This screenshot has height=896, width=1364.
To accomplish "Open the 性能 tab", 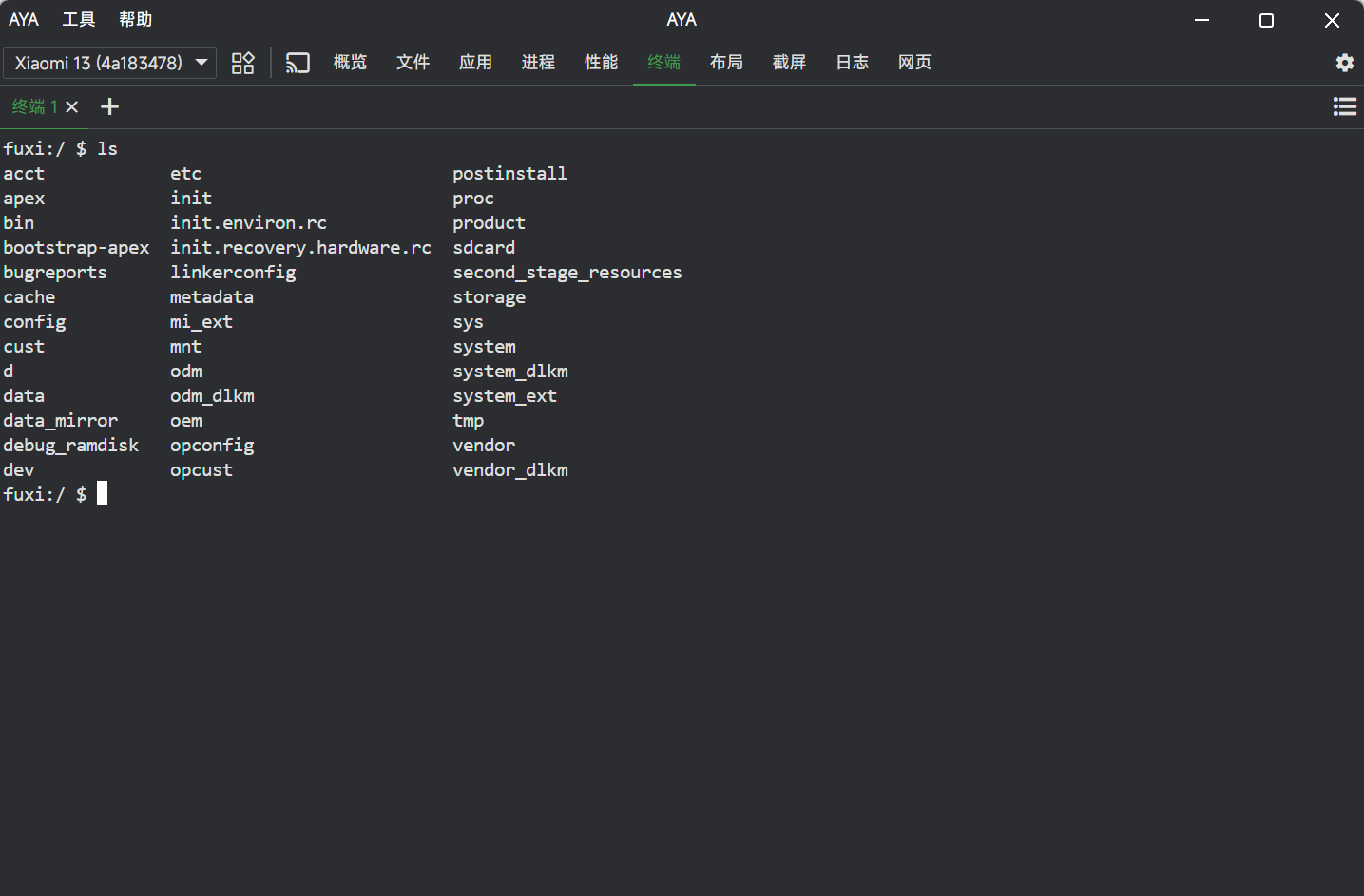I will [601, 63].
